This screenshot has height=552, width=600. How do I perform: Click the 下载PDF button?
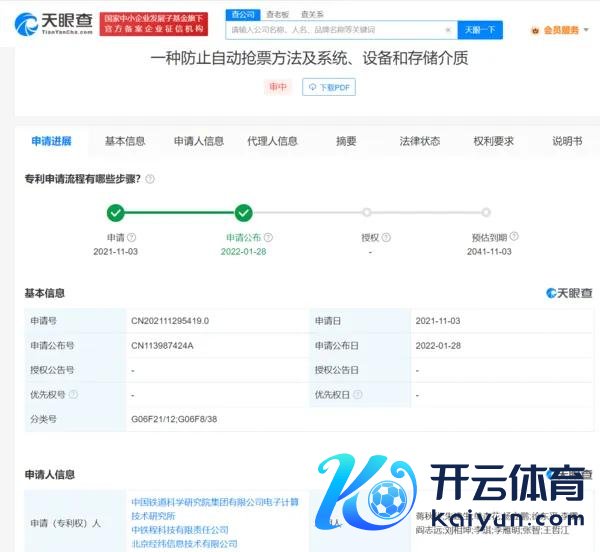tap(329, 87)
